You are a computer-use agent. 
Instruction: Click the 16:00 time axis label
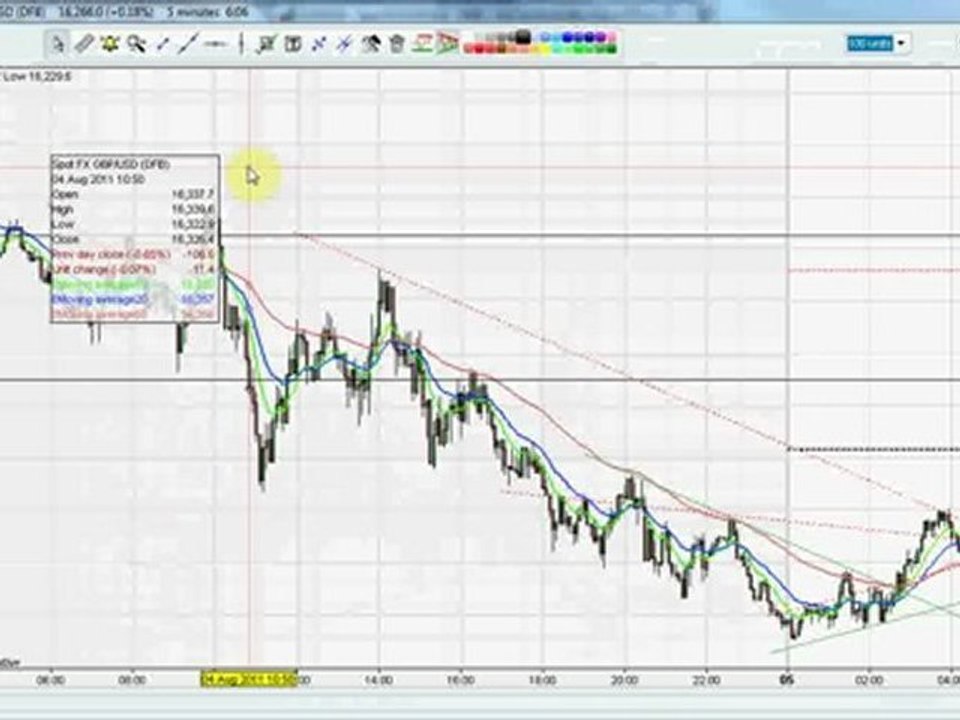click(460, 680)
